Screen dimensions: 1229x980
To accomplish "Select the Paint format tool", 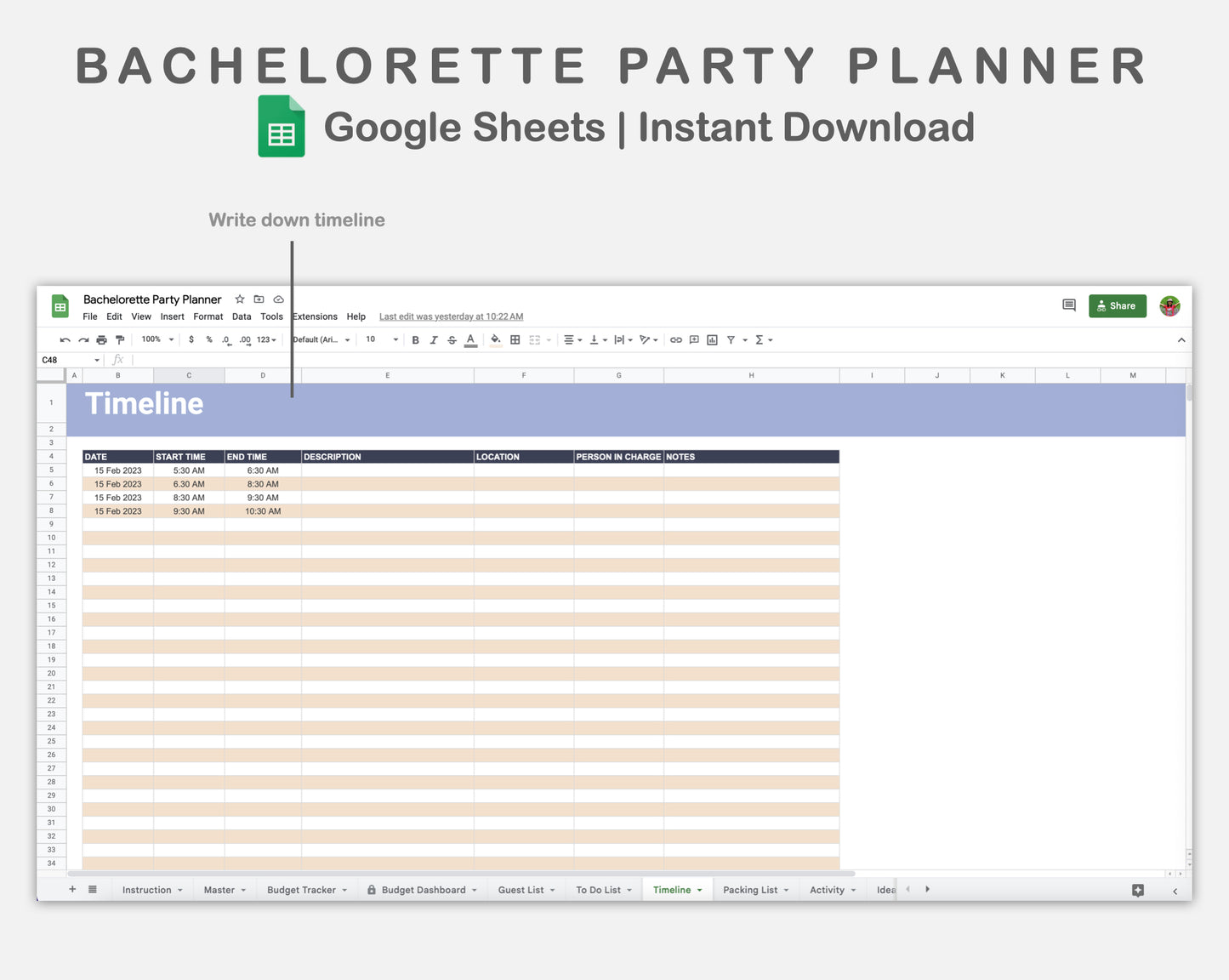I will 120,339.
